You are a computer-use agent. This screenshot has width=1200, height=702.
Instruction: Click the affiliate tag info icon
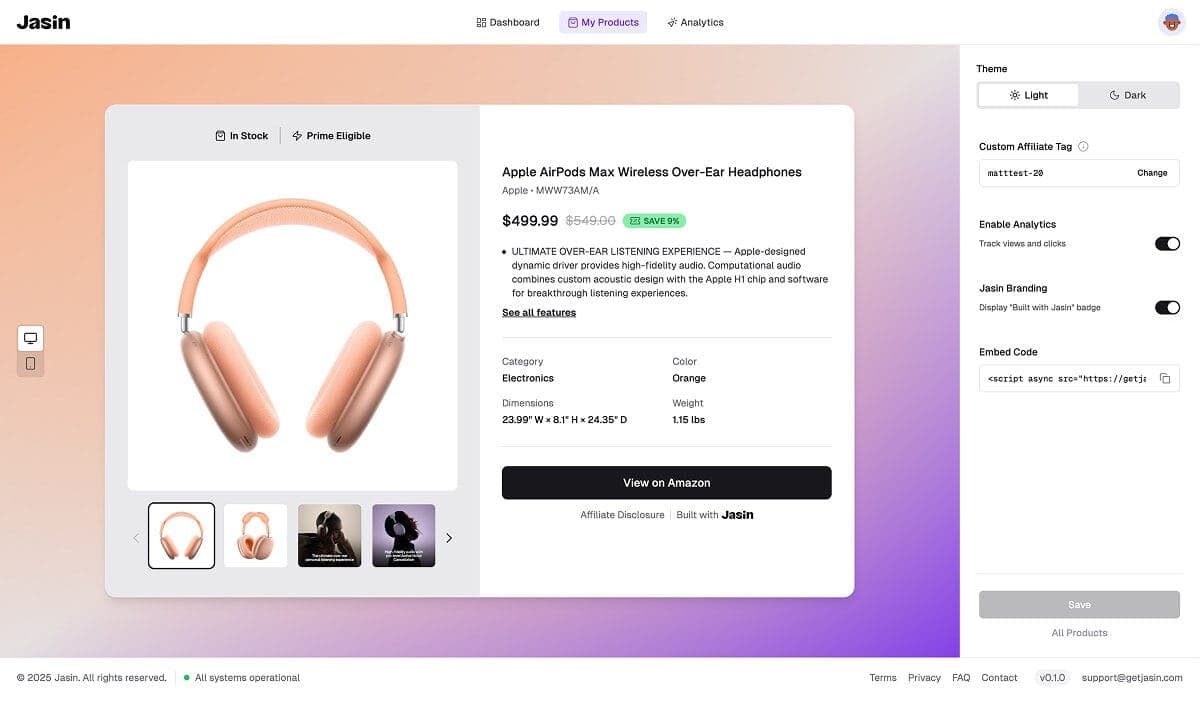click(1083, 146)
